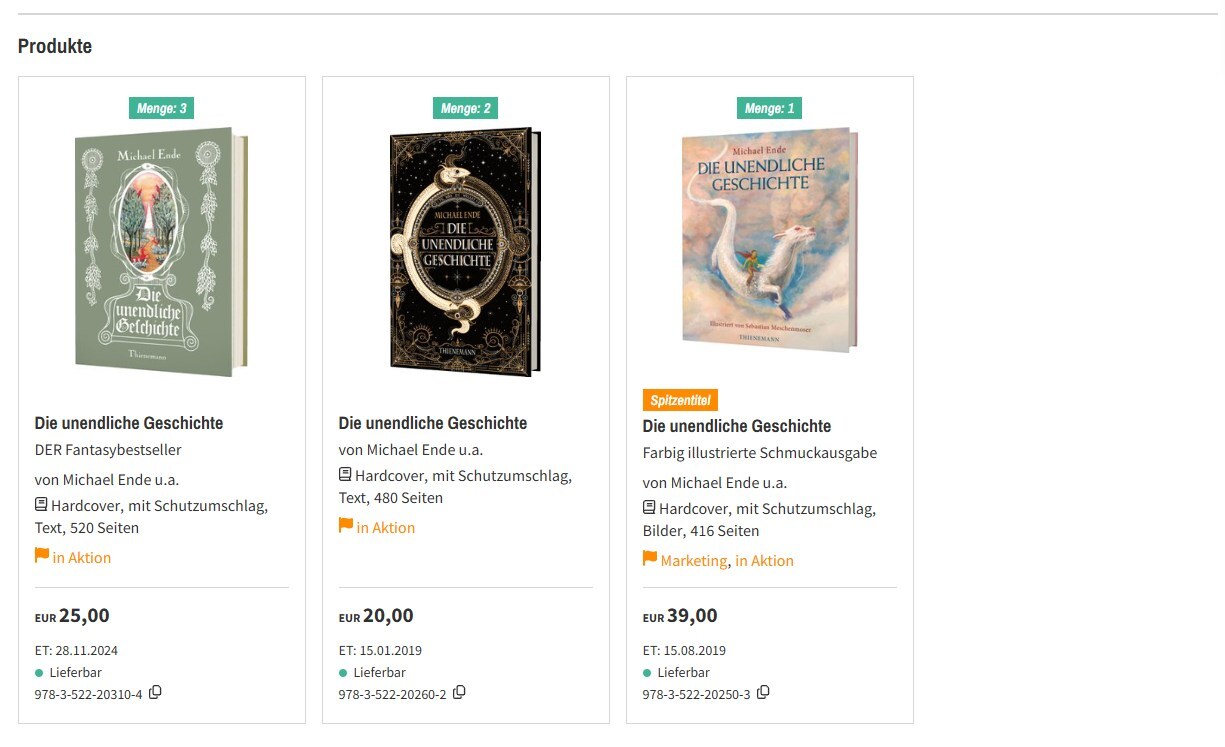Click the flag icon on the 20,00 book
Screen dimensions: 1225x747
click(x=346, y=526)
